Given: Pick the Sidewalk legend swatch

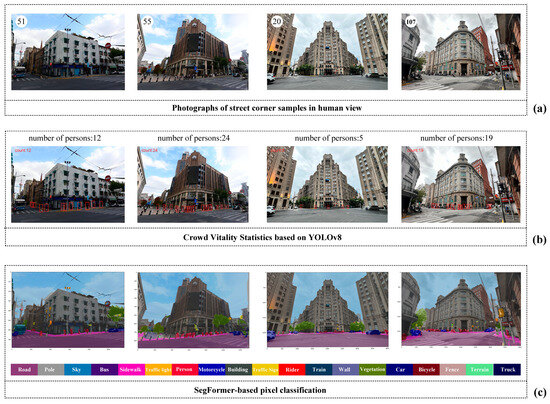Looking at the screenshot, I should point(132,370).
